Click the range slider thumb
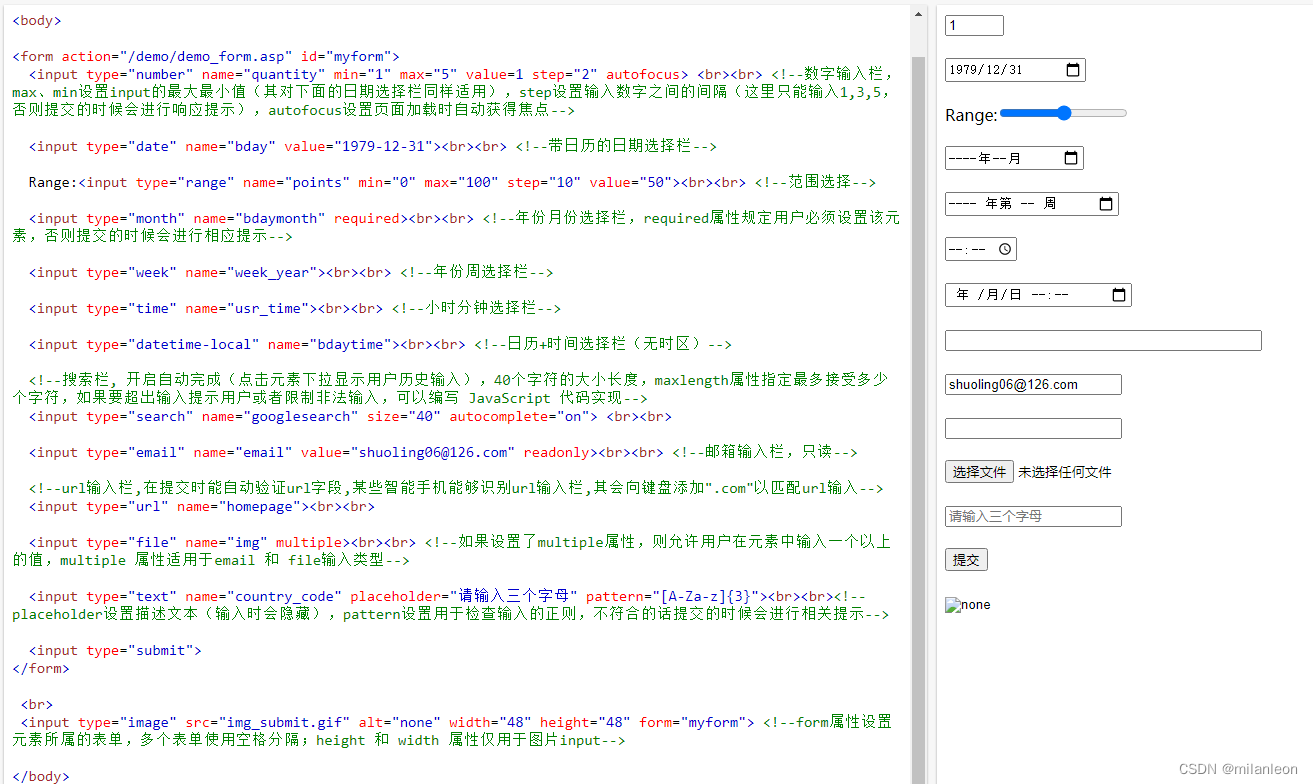The width and height of the screenshot is (1313, 784). click(x=1064, y=113)
